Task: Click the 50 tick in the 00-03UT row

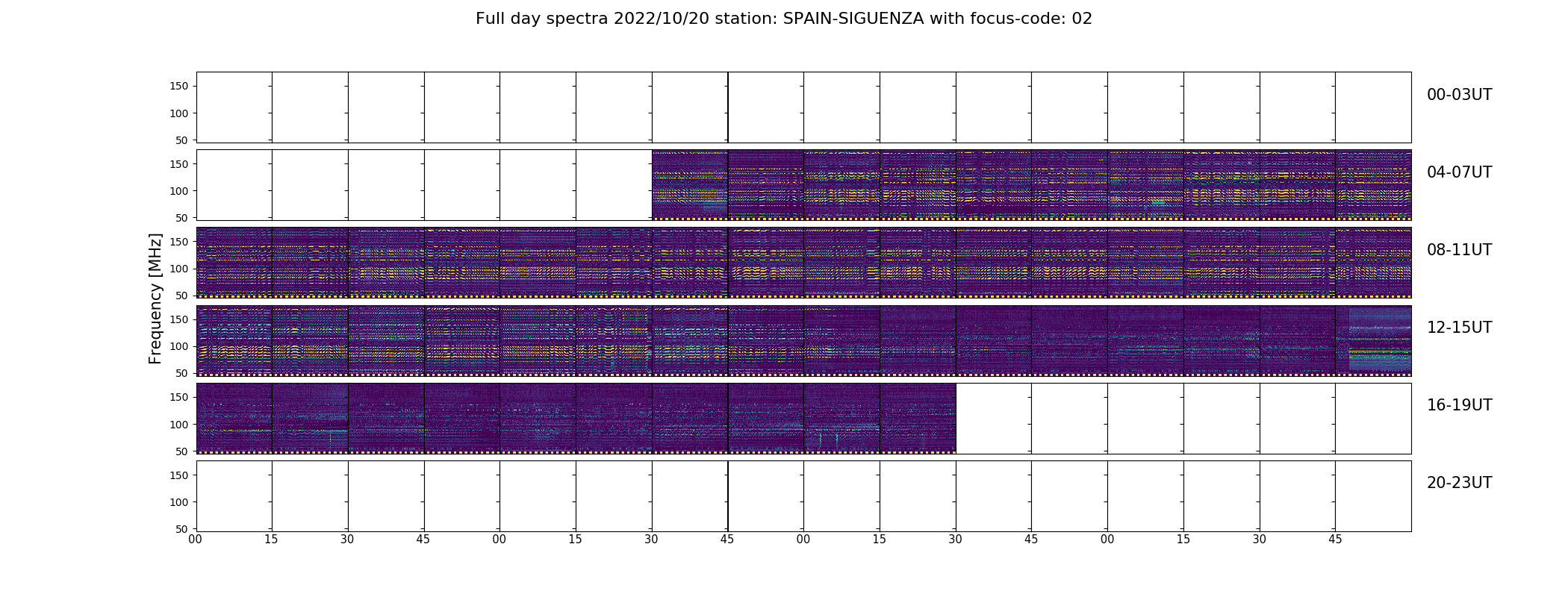Action: pyautogui.click(x=183, y=140)
